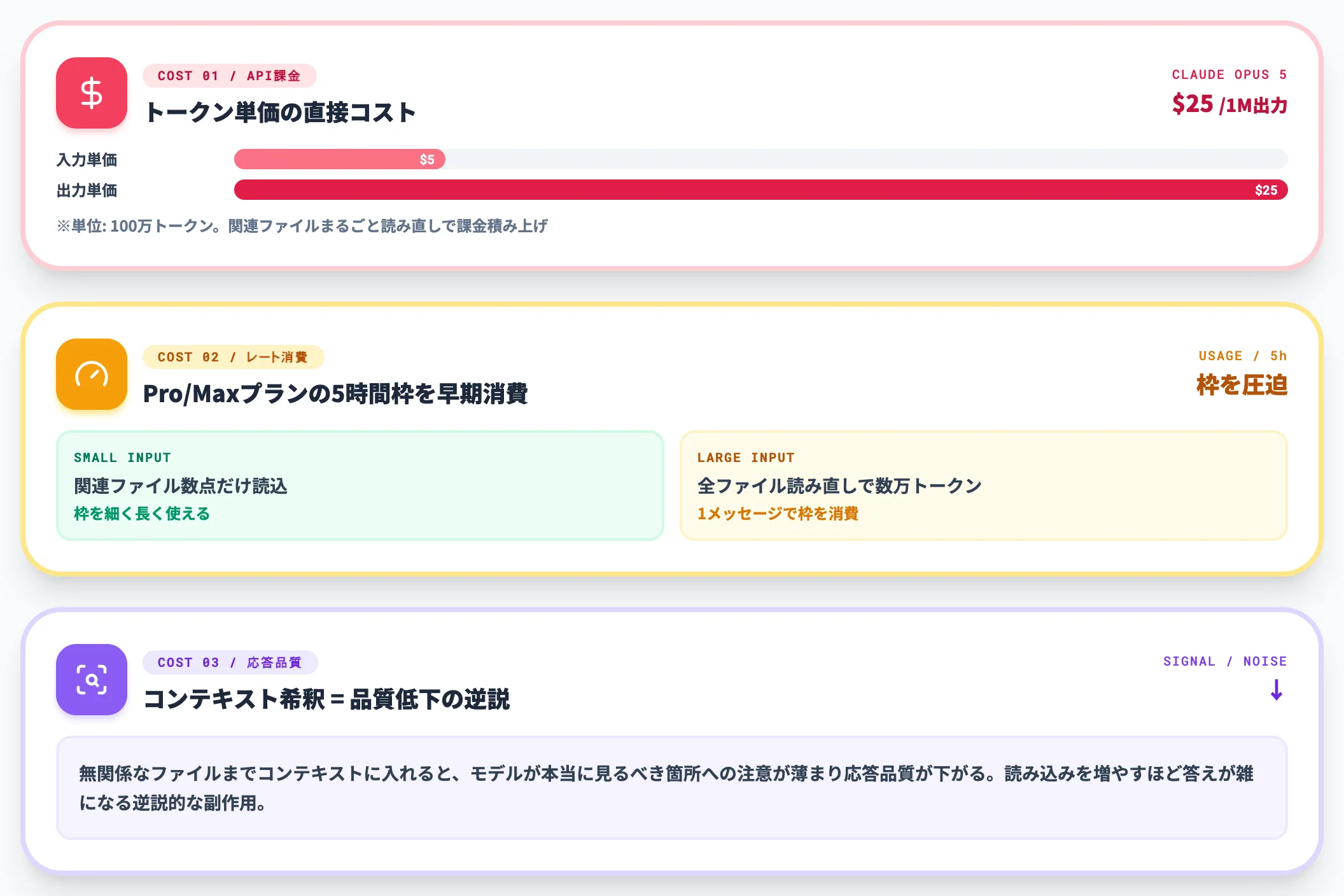
Task: Click the 出力単価 row label
Action: click(x=87, y=190)
